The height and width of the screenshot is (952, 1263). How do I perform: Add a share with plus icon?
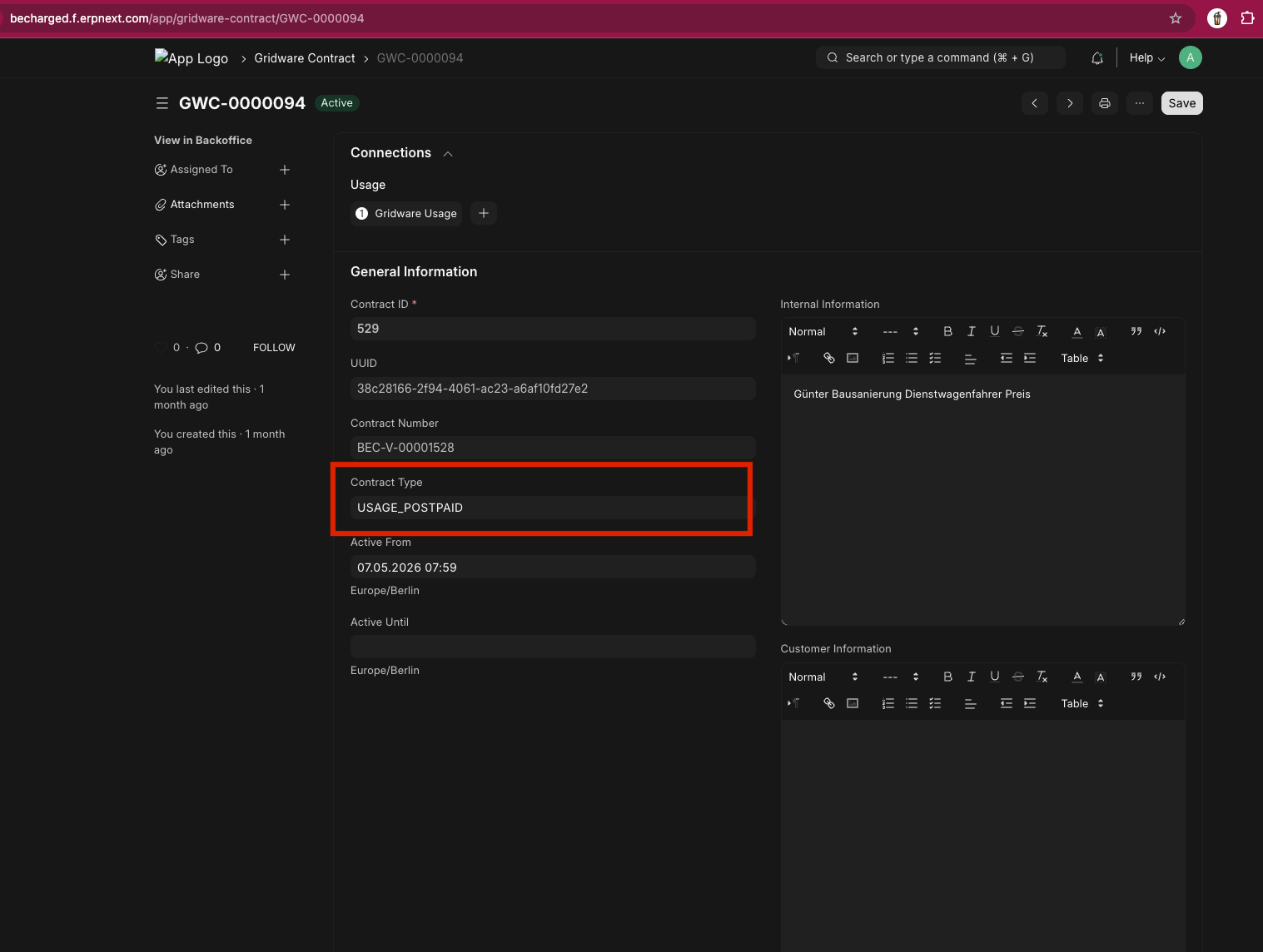point(285,275)
